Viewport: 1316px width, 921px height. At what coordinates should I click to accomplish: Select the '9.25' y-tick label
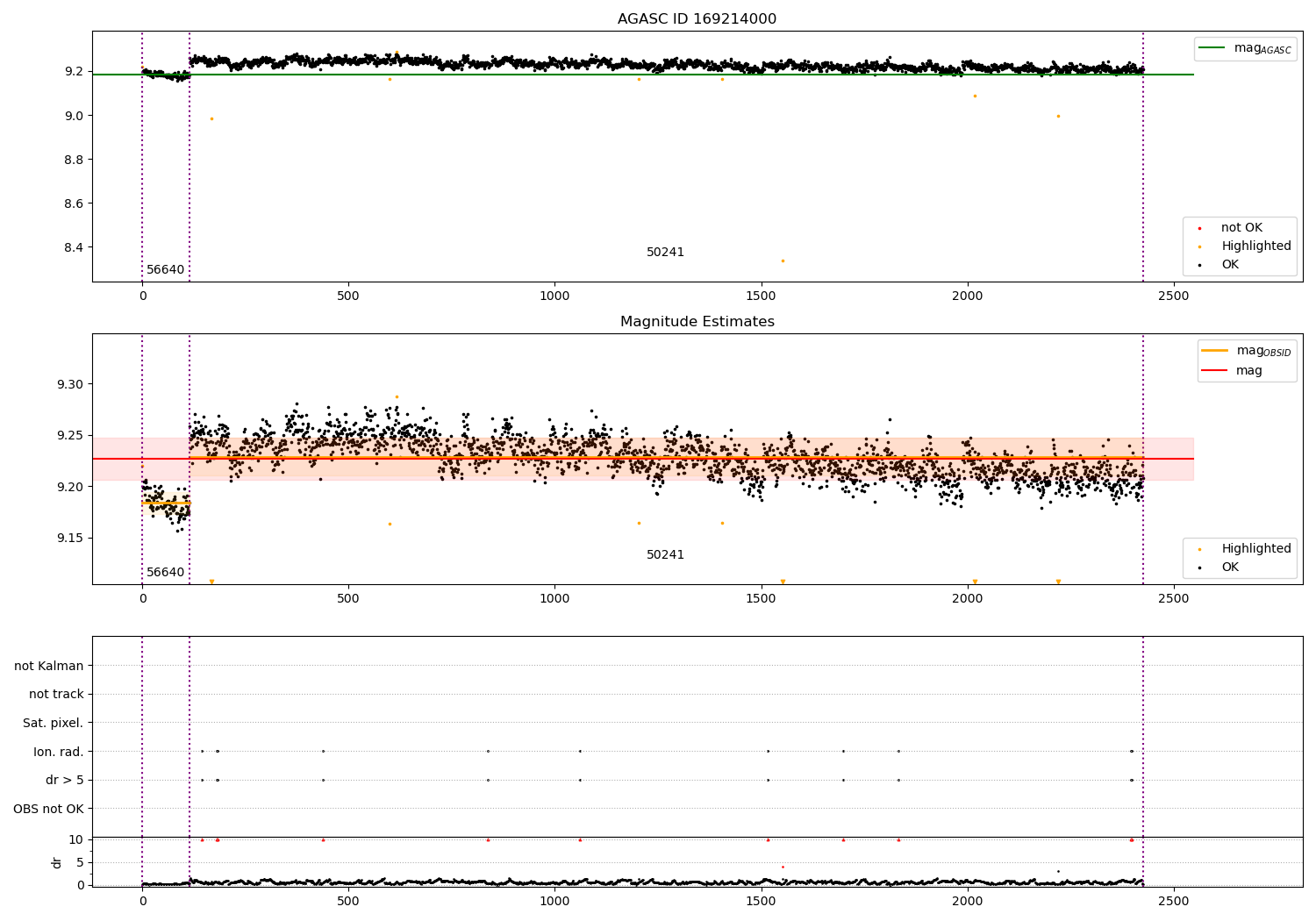click(x=71, y=436)
